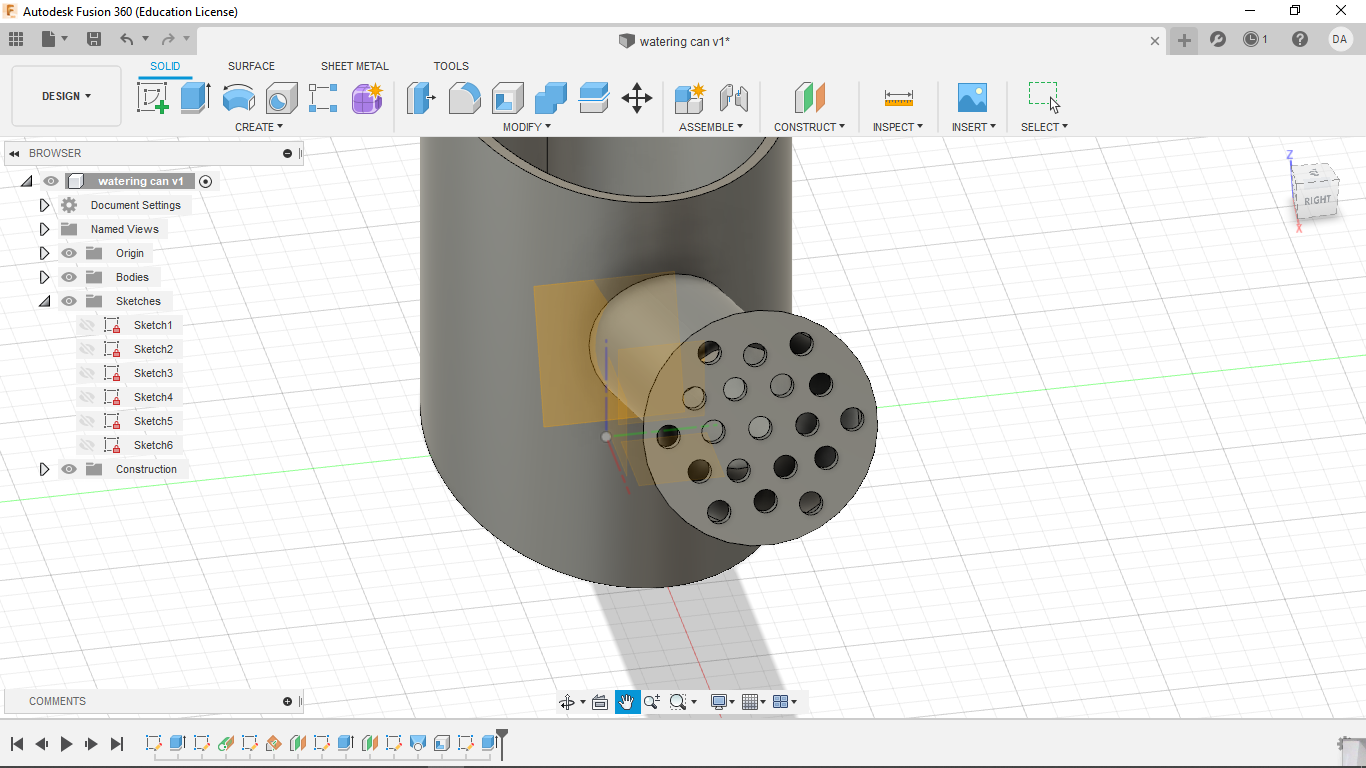Select the Shell tool in Modify
Screen dimensions: 1366x768
pos(507,98)
